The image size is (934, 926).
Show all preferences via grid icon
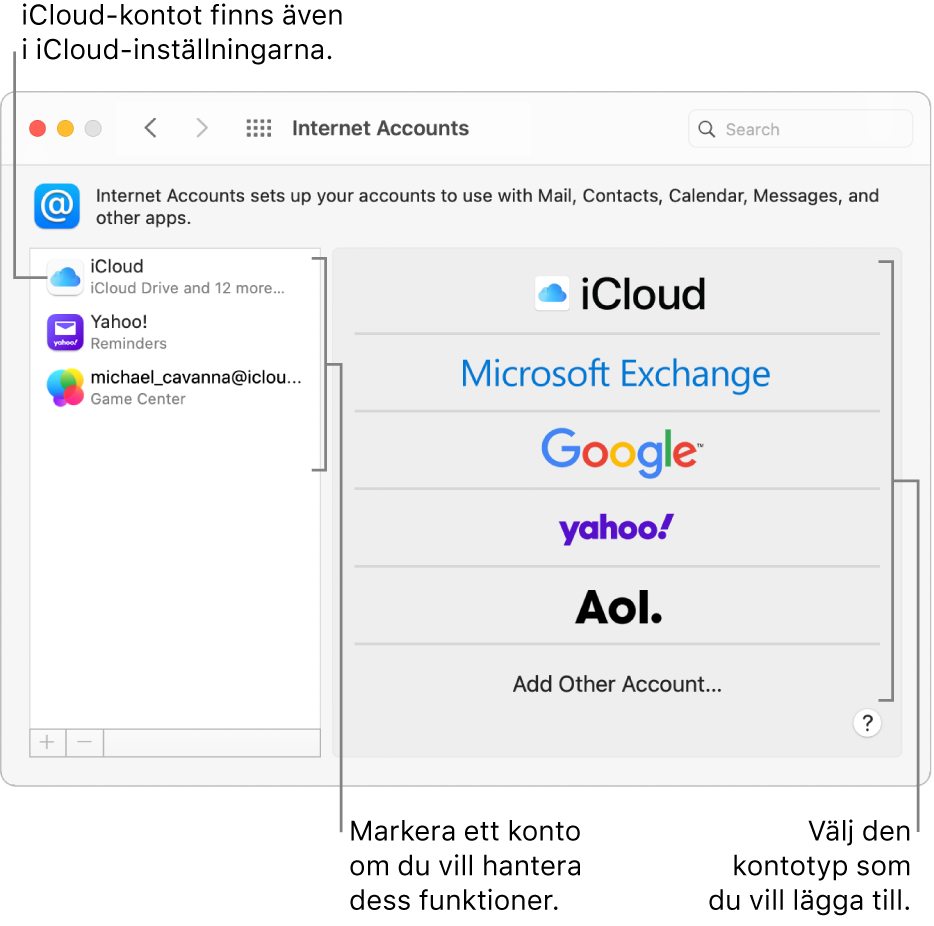259,128
